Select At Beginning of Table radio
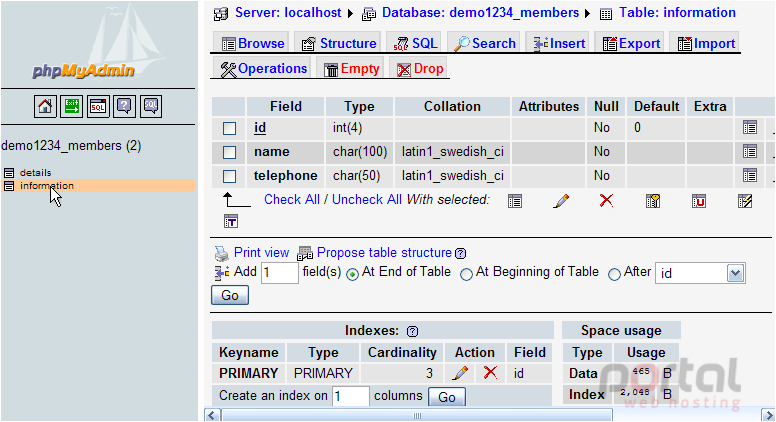 click(x=466, y=275)
